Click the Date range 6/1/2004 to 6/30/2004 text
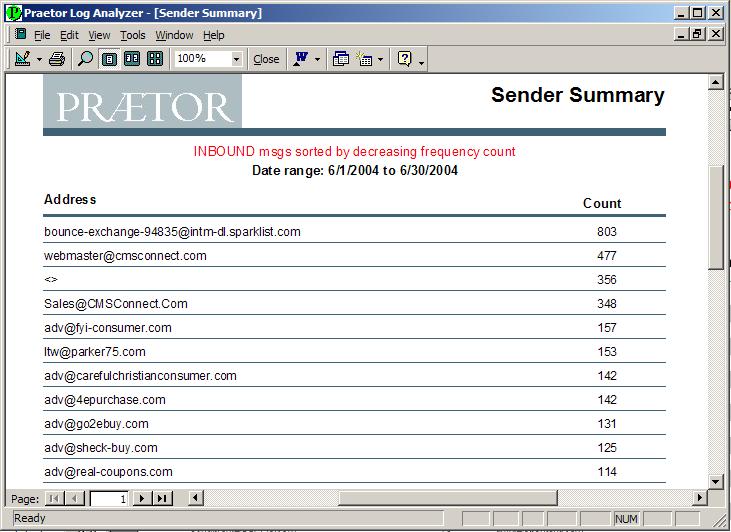 tap(355, 171)
